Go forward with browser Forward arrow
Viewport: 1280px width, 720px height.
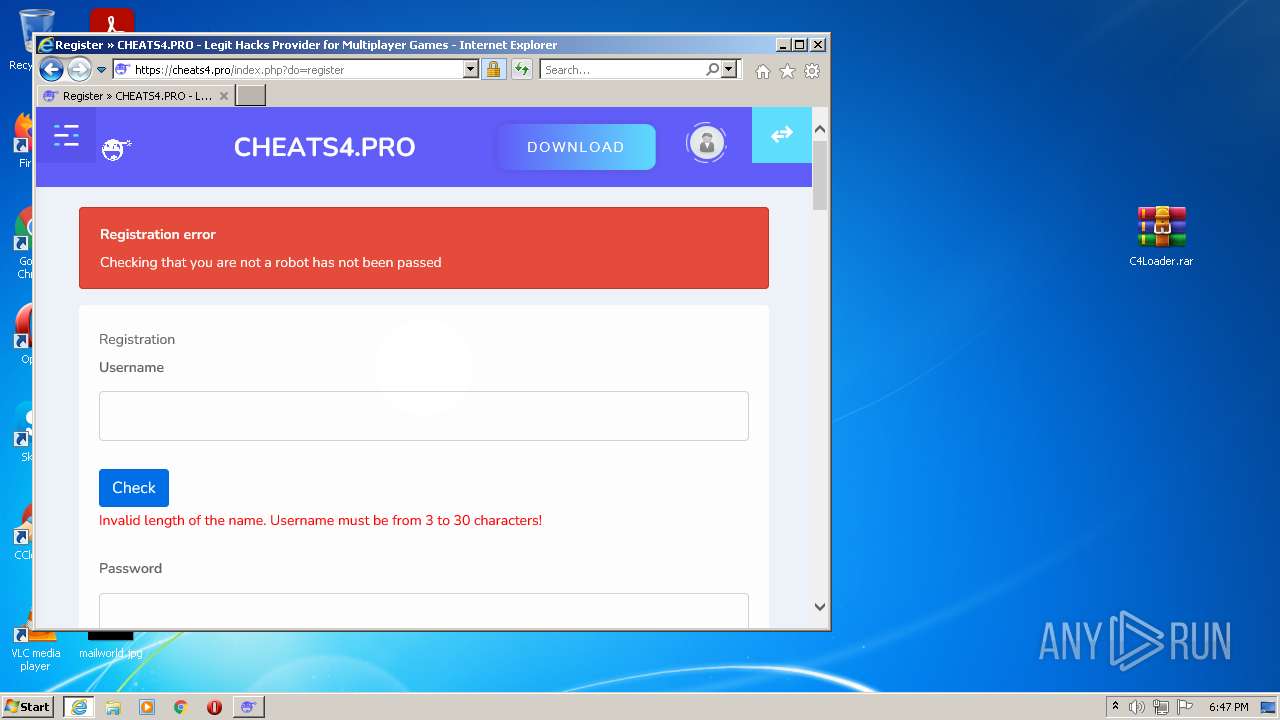[79, 70]
